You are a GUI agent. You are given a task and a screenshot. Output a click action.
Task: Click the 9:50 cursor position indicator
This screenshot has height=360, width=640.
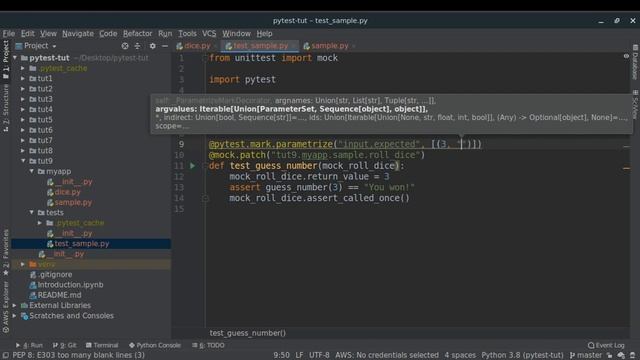click(x=281, y=355)
